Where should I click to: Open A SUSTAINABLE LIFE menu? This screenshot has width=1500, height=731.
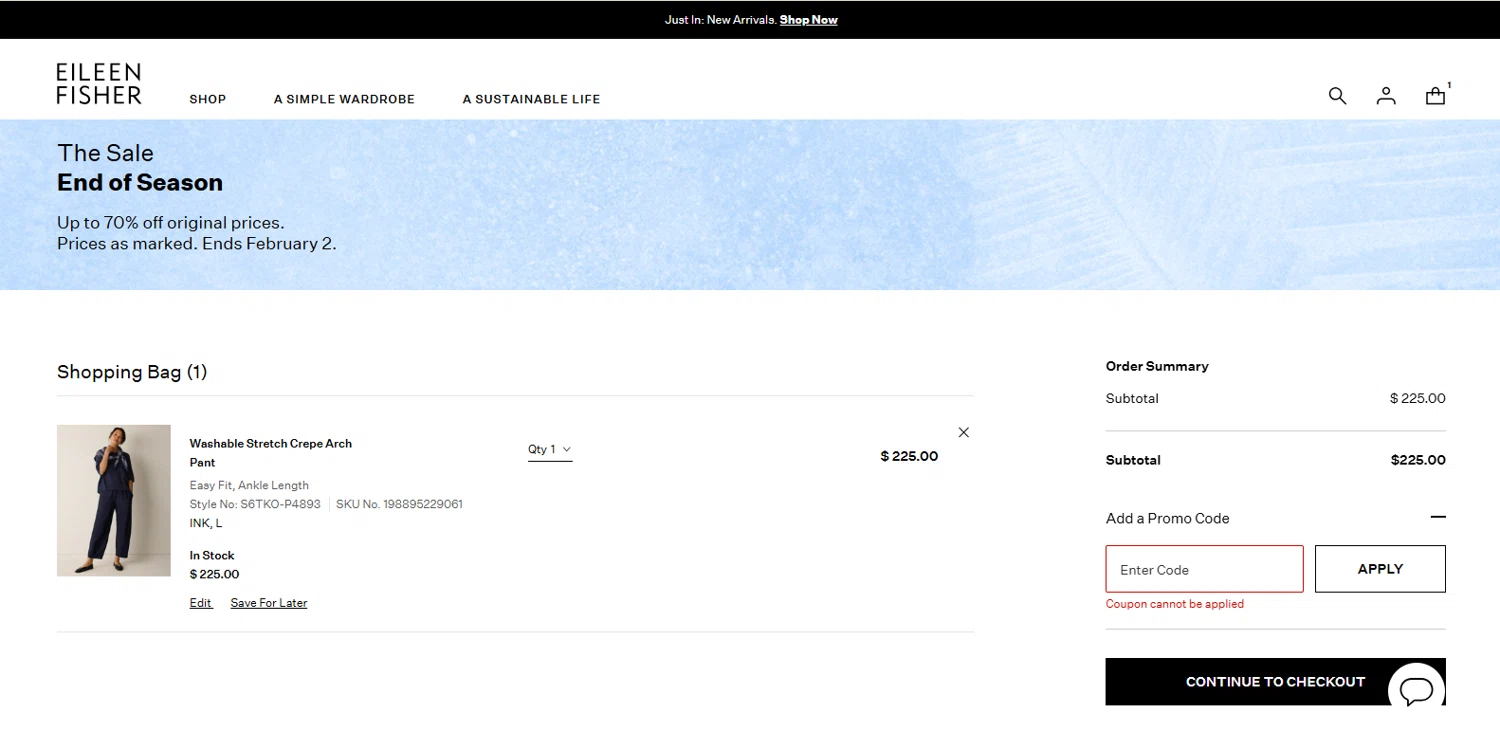coord(531,99)
